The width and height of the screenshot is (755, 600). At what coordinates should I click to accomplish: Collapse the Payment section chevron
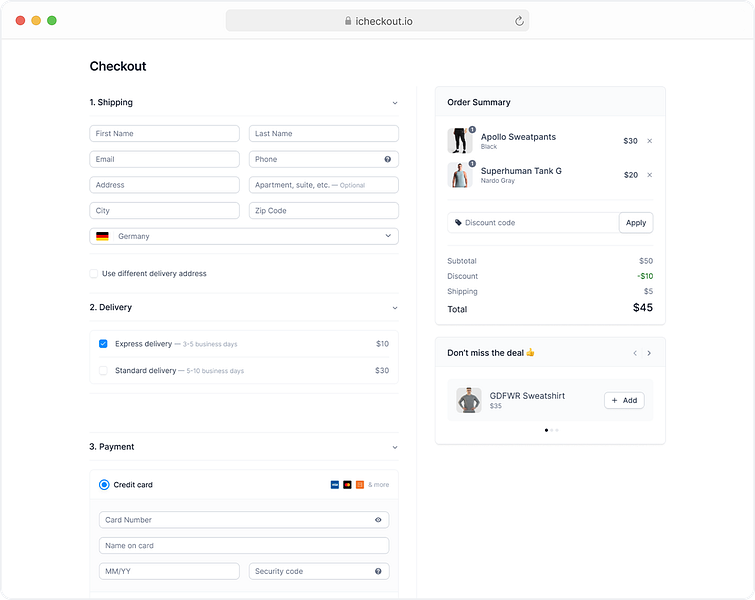coord(395,447)
